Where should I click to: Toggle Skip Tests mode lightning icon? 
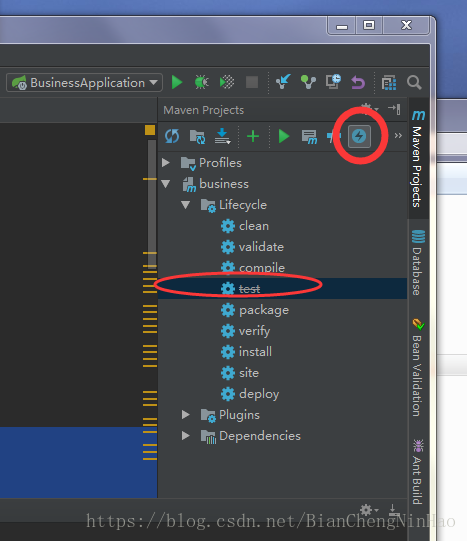359,136
